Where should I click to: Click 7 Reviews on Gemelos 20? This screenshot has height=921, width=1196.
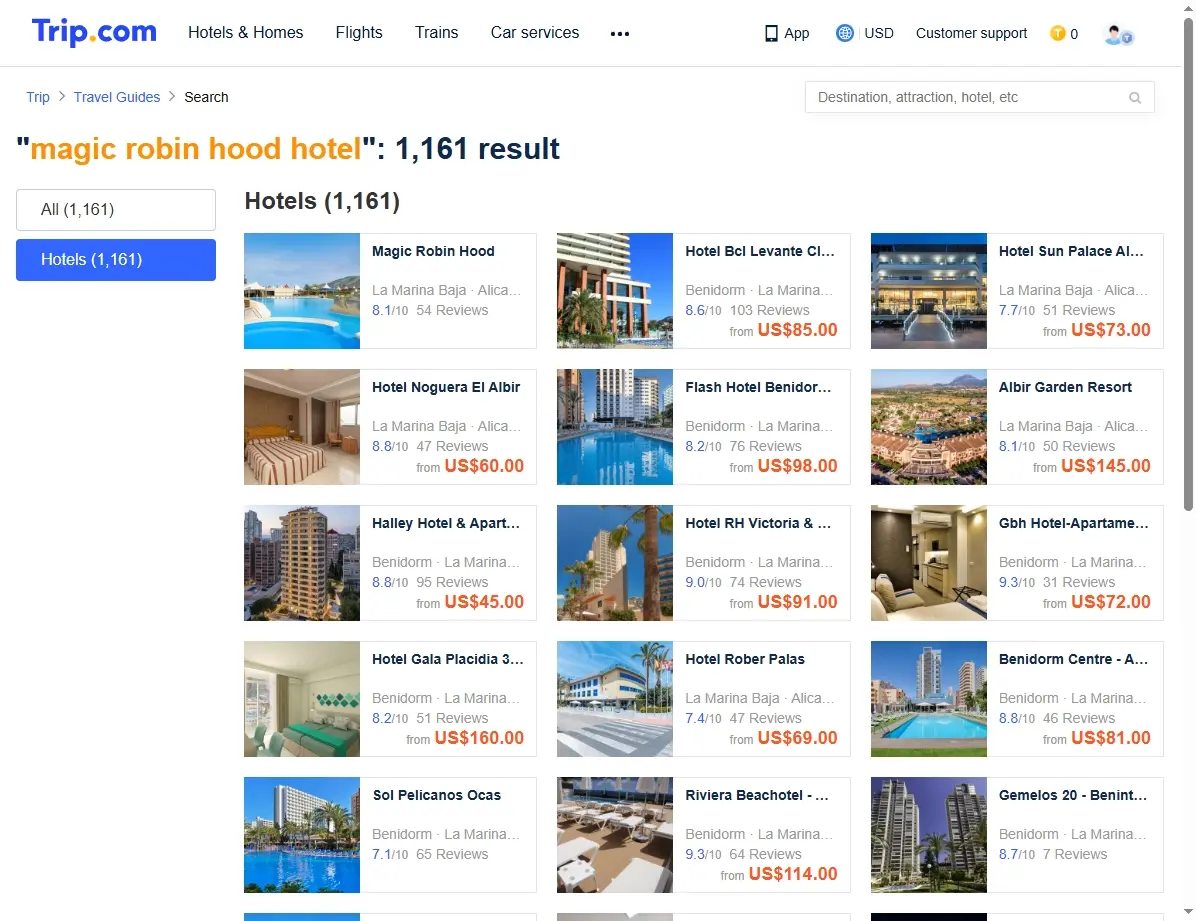click(1075, 854)
